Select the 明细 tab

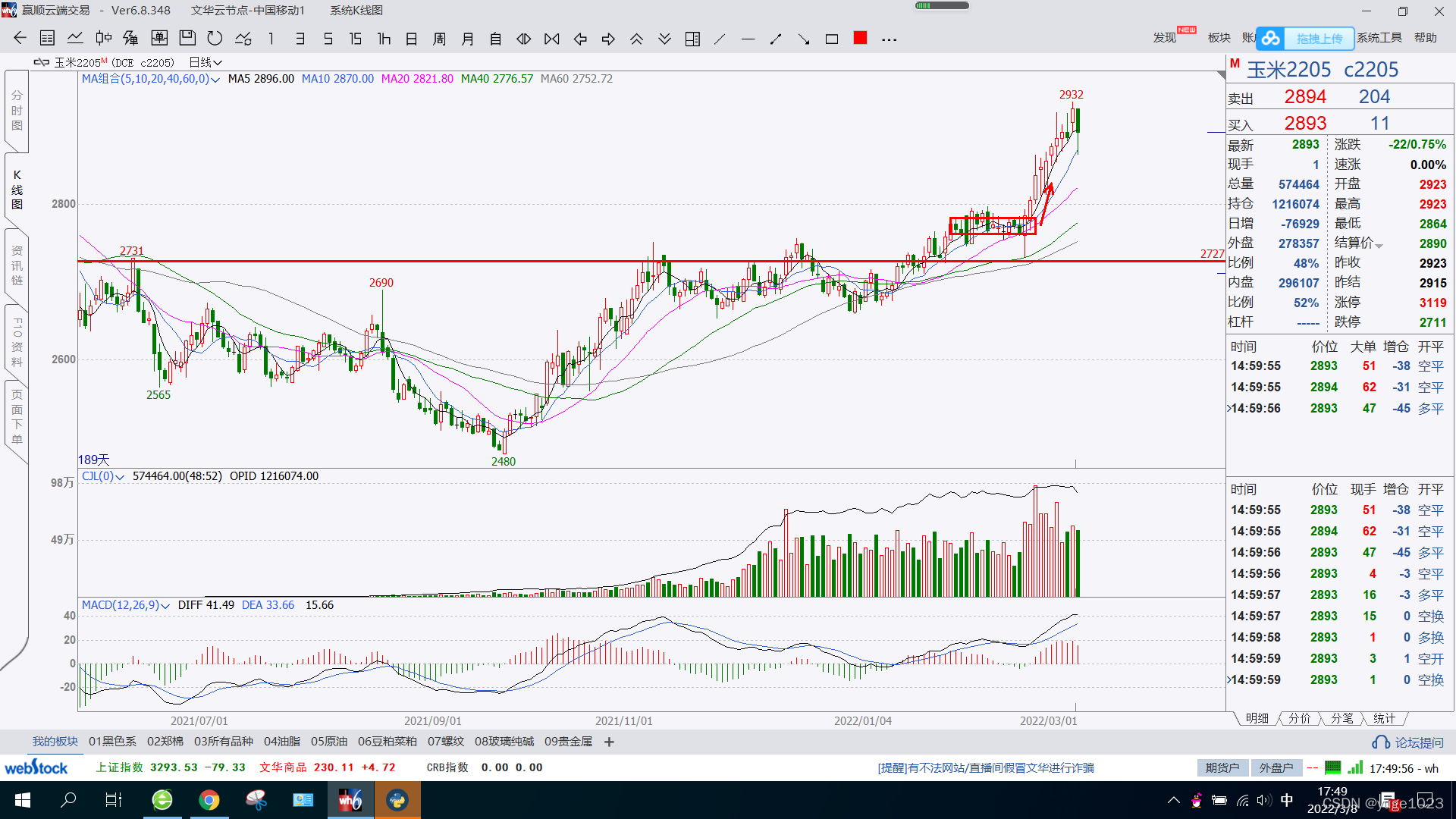tap(1257, 718)
